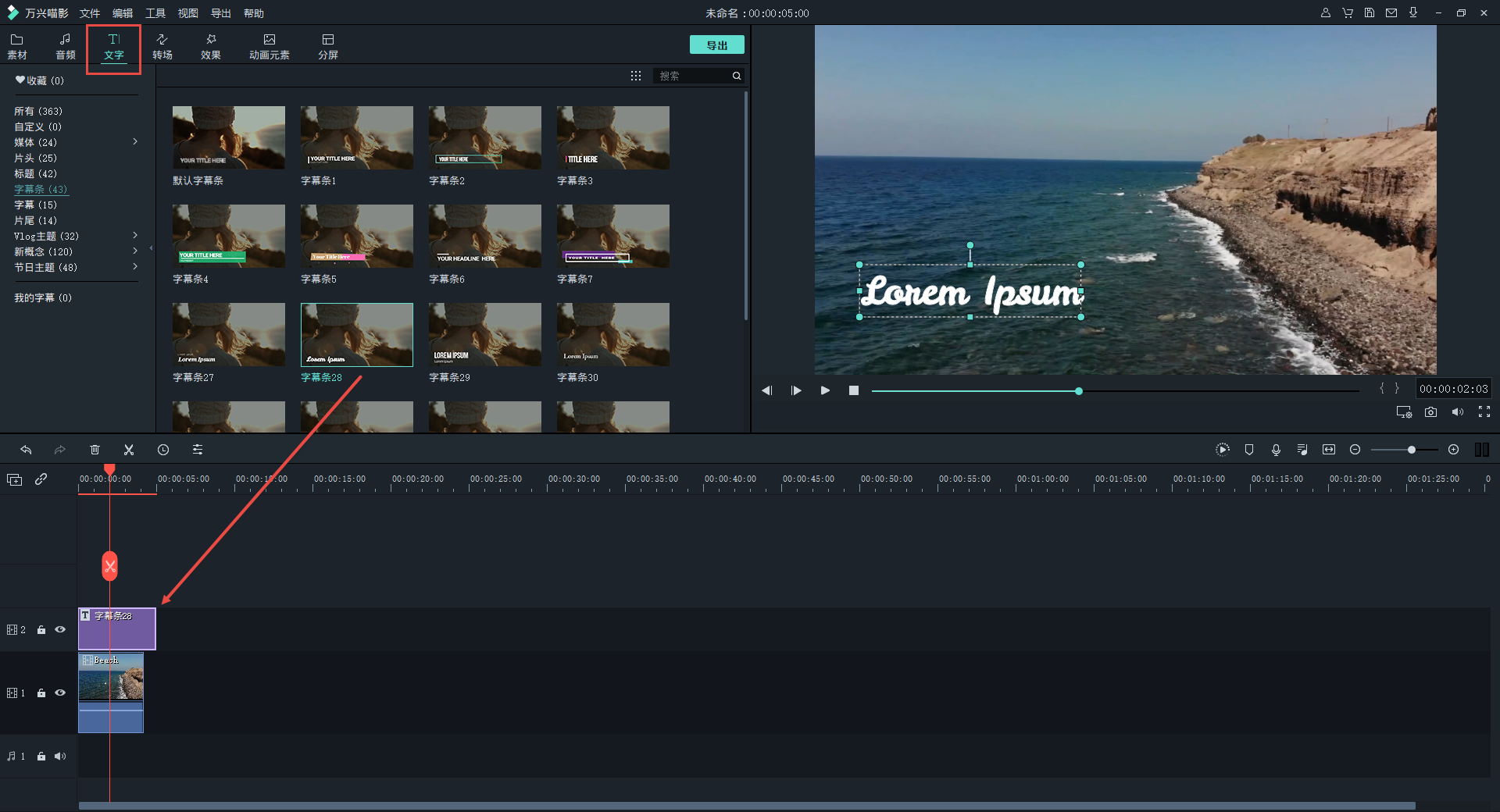
Task: Click the grid view icon beside search
Action: click(636, 76)
